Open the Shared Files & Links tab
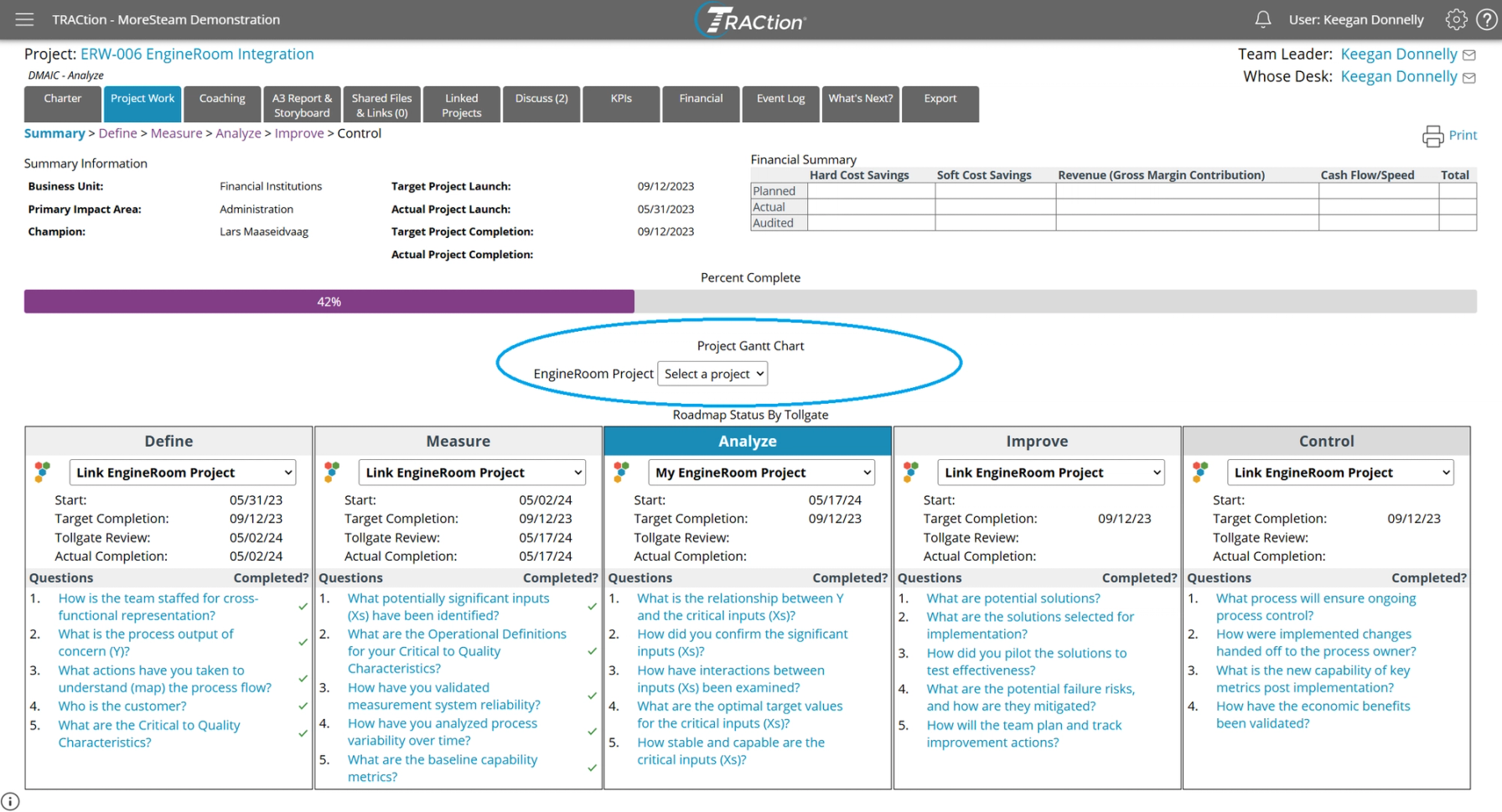This screenshot has height=812, width=1502. pos(381,105)
